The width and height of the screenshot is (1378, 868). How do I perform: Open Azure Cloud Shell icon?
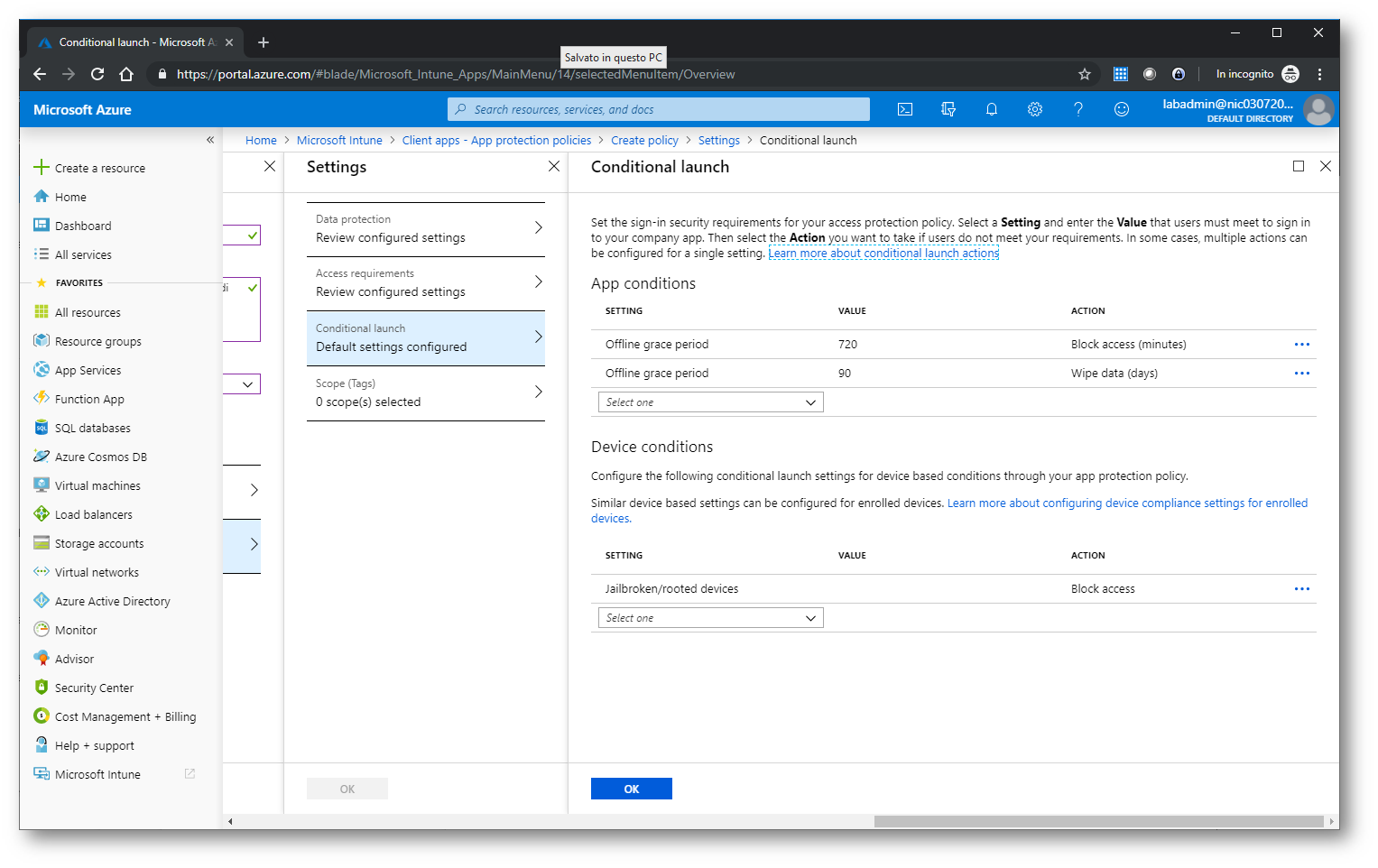905,109
